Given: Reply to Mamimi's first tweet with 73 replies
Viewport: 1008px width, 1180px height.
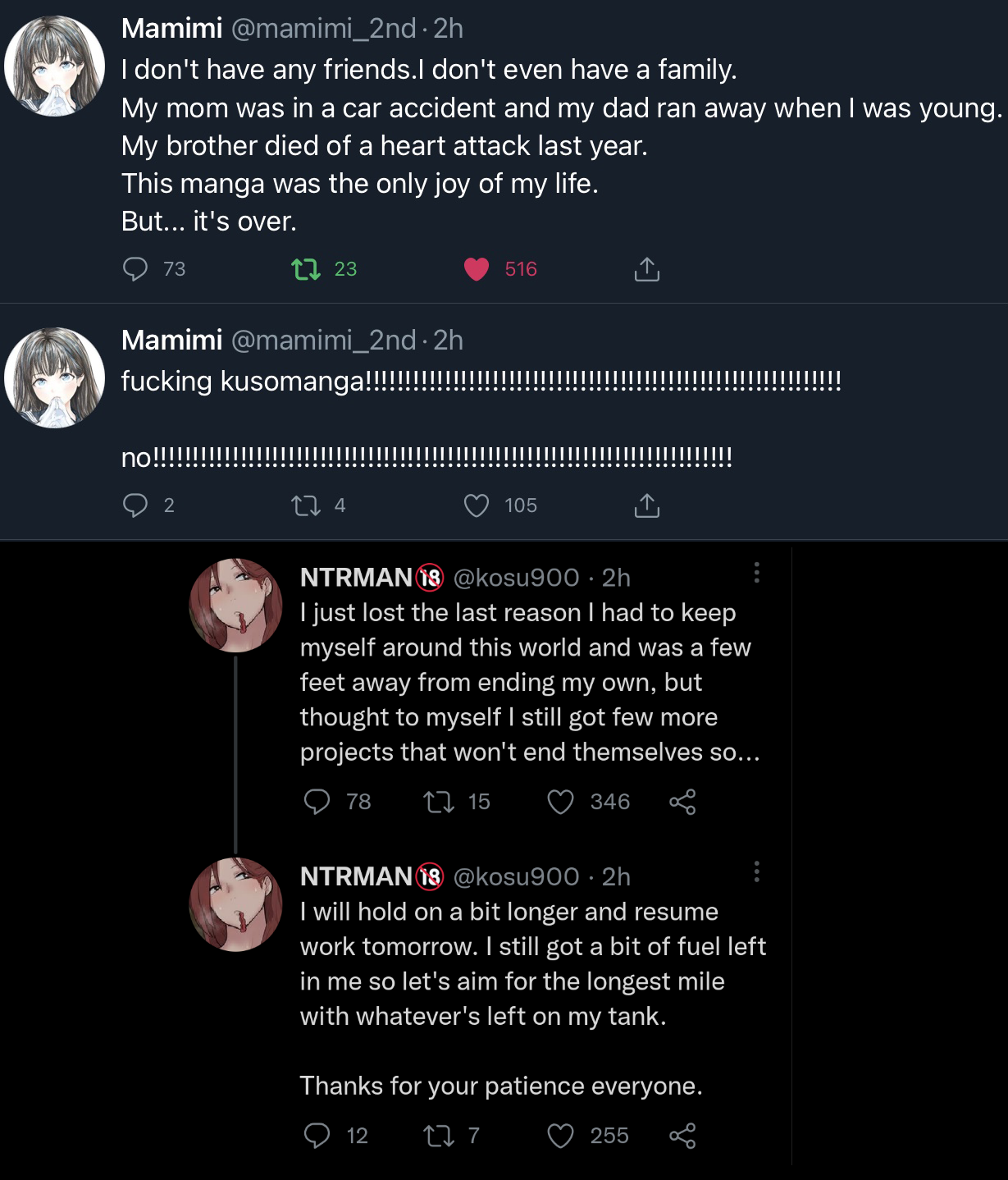Looking at the screenshot, I should tap(135, 269).
